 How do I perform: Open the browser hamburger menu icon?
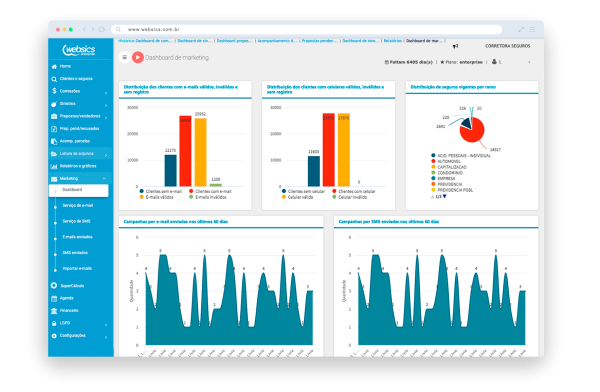pos(532,29)
